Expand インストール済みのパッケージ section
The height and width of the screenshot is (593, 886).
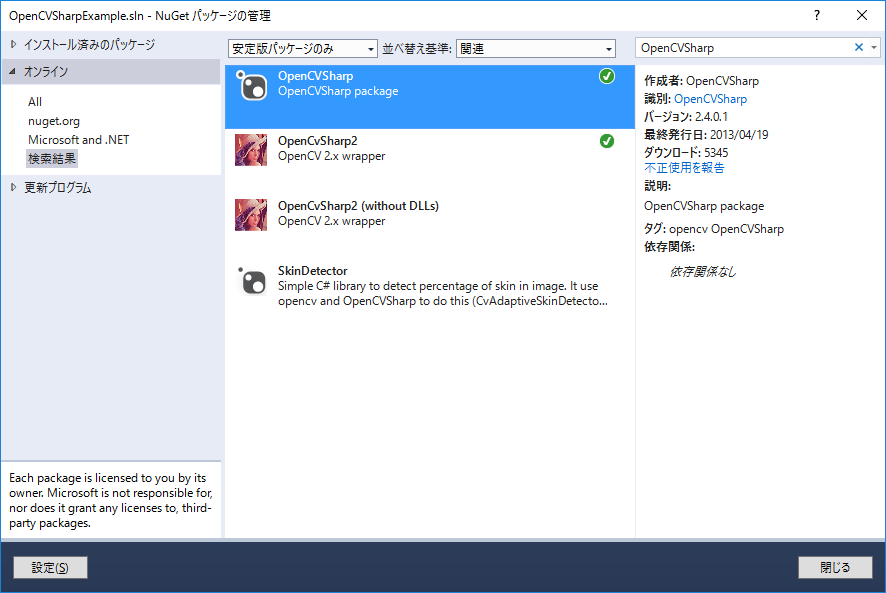coord(14,44)
